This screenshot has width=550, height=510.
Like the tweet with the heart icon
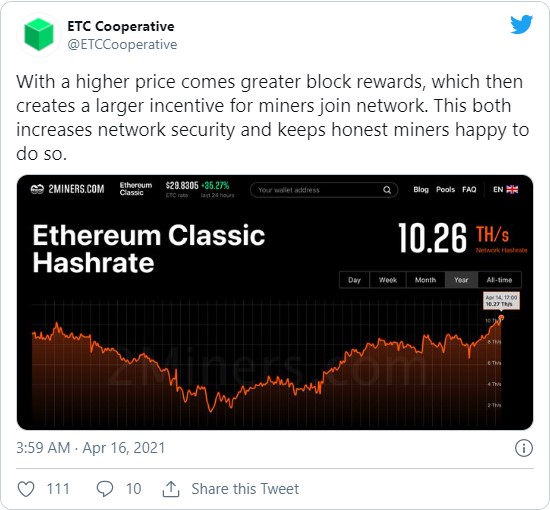[26, 489]
